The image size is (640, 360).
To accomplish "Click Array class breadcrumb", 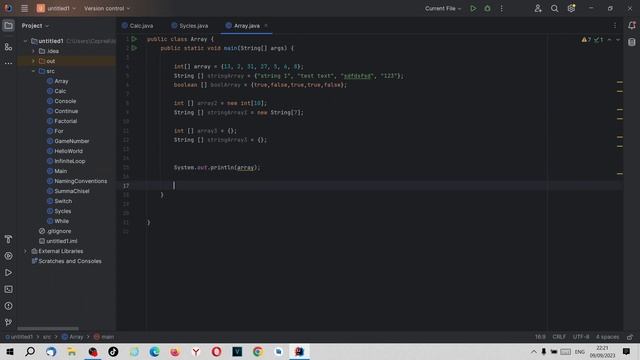I will pos(72,337).
